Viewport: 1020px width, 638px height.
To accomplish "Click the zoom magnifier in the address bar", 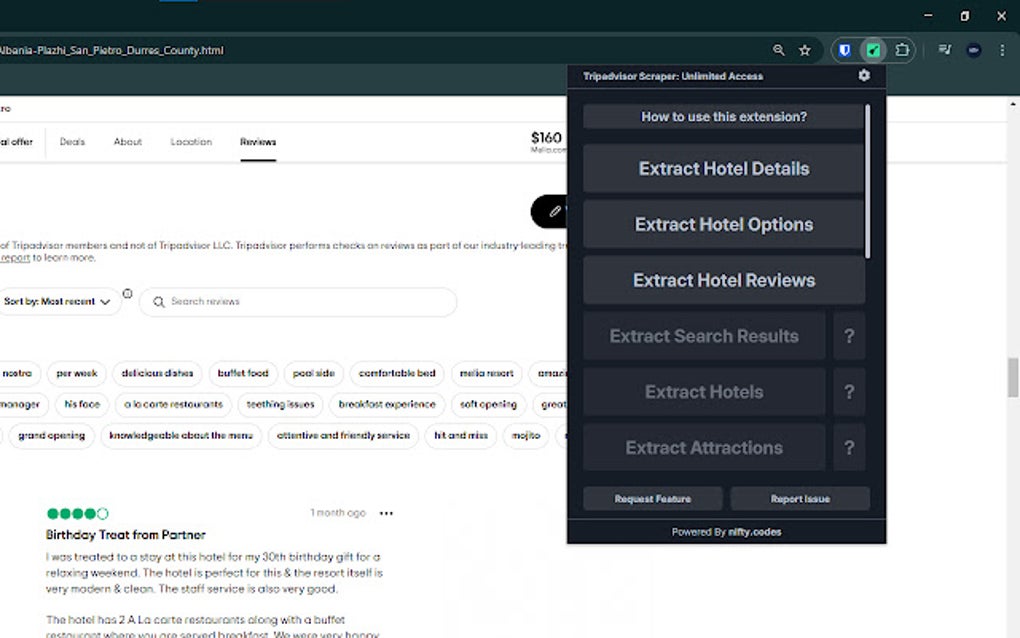I will click(778, 49).
